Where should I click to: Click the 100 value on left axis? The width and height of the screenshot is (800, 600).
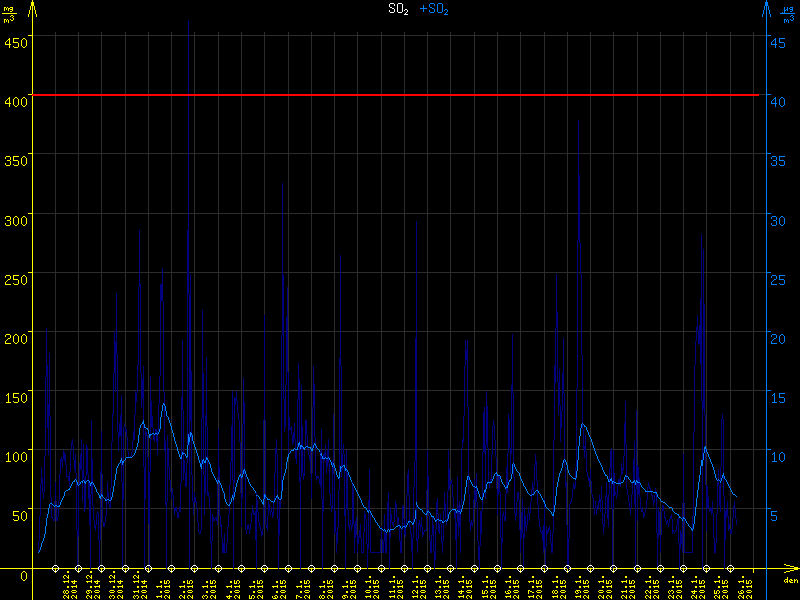click(x=16, y=457)
